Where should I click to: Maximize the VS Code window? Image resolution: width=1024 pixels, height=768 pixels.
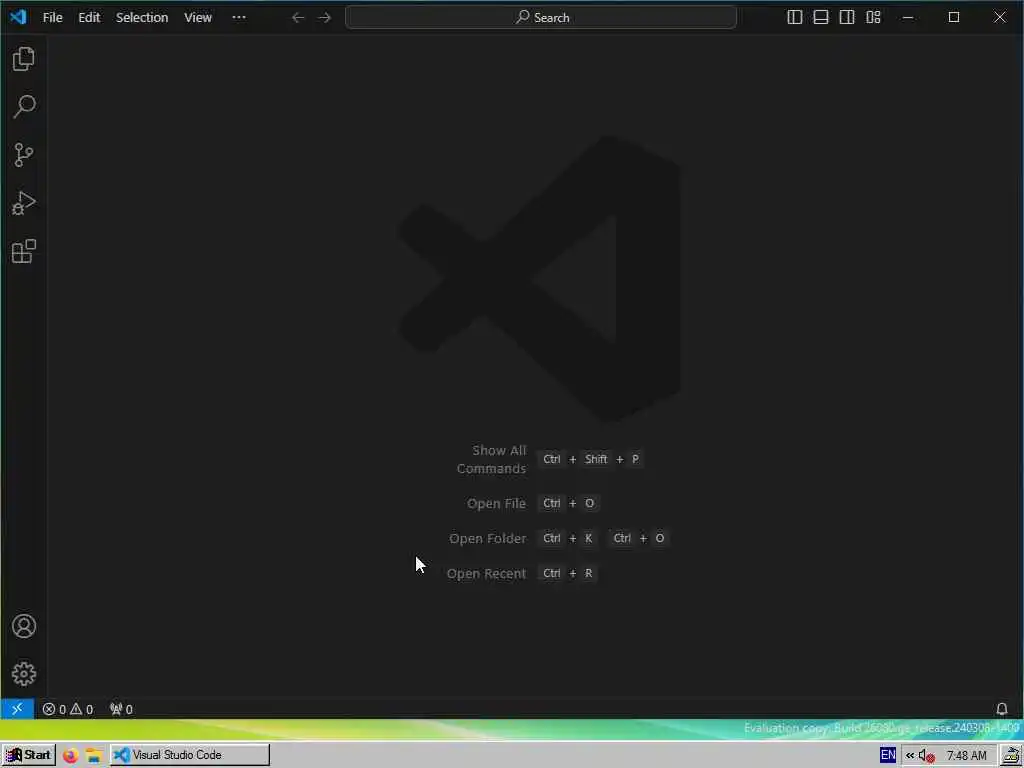click(953, 18)
